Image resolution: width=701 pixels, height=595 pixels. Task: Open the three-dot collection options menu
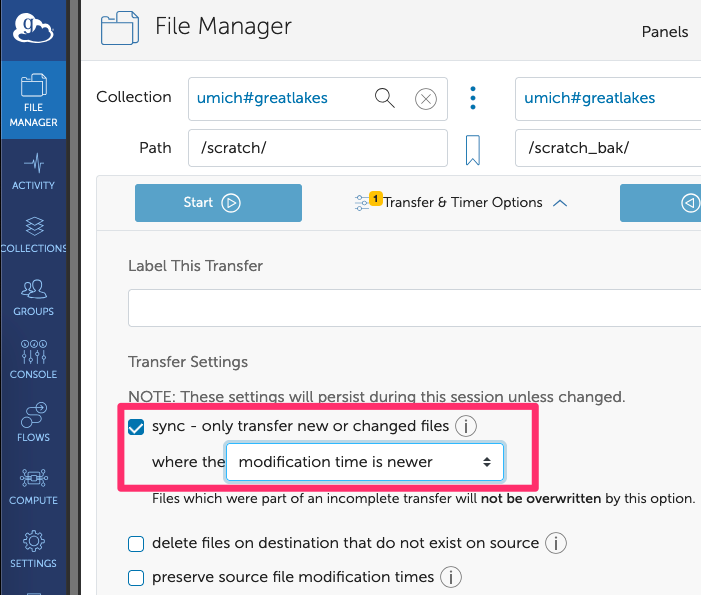coord(473,98)
